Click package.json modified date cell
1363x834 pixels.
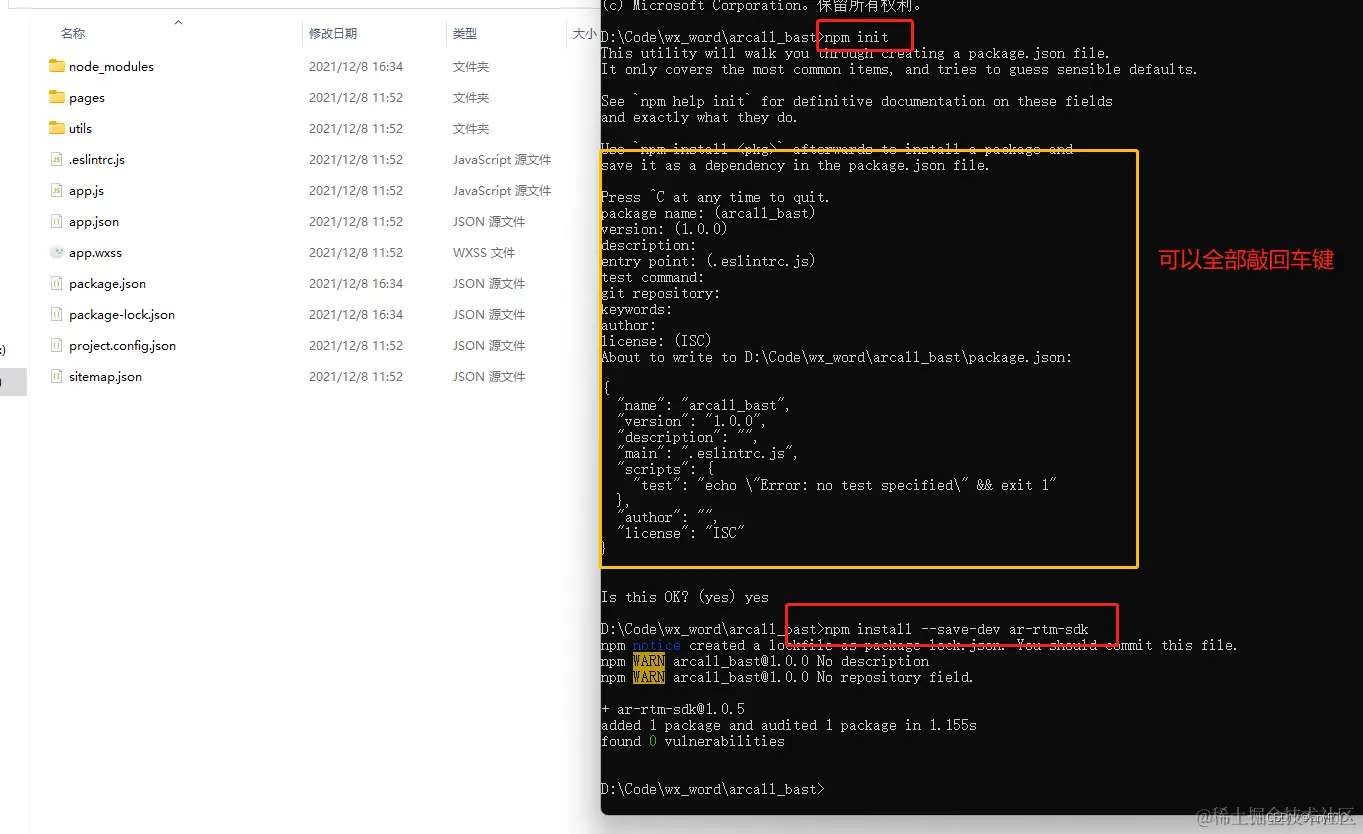356,284
